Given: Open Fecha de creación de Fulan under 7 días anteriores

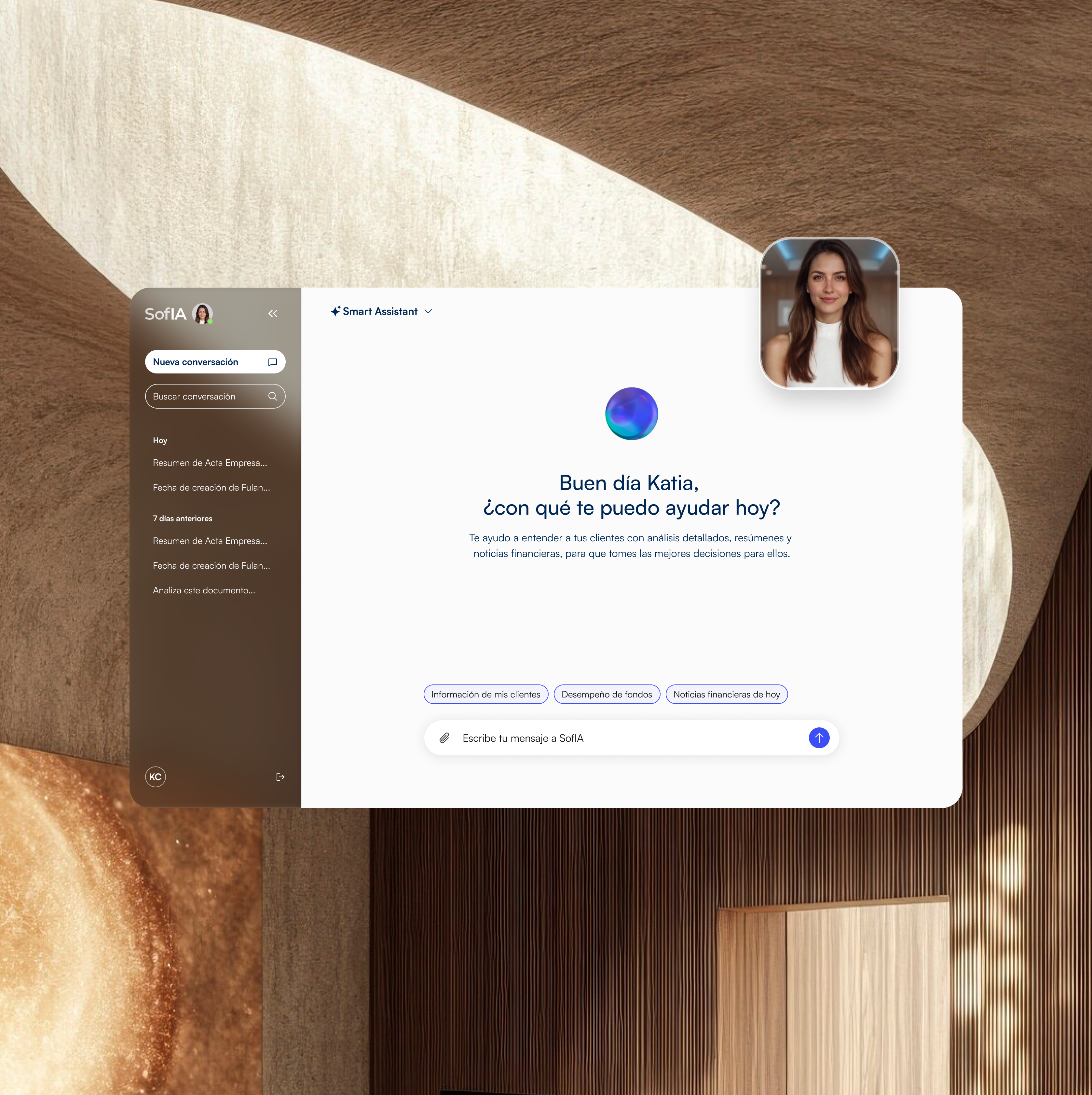Looking at the screenshot, I should tap(212, 566).
